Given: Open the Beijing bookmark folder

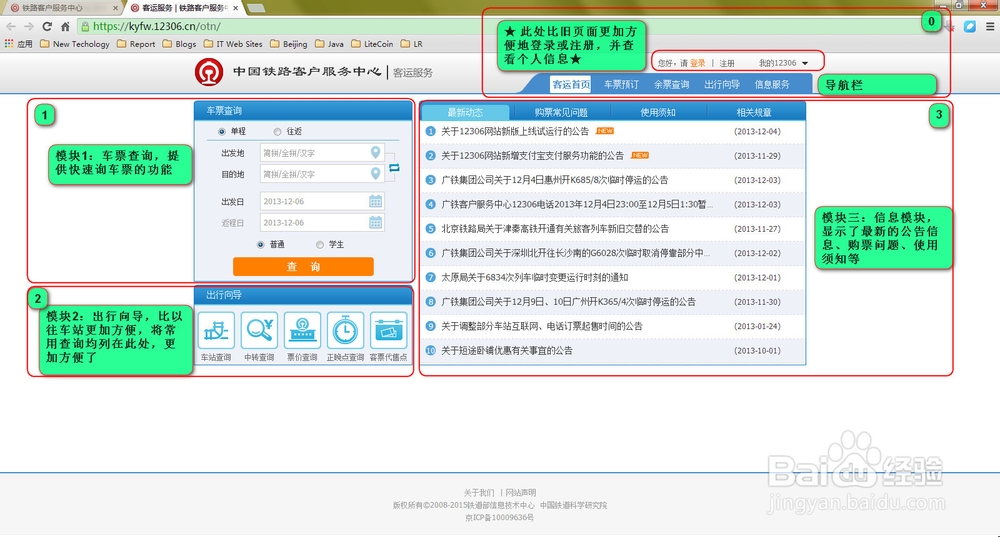Looking at the screenshot, I should tap(288, 44).
